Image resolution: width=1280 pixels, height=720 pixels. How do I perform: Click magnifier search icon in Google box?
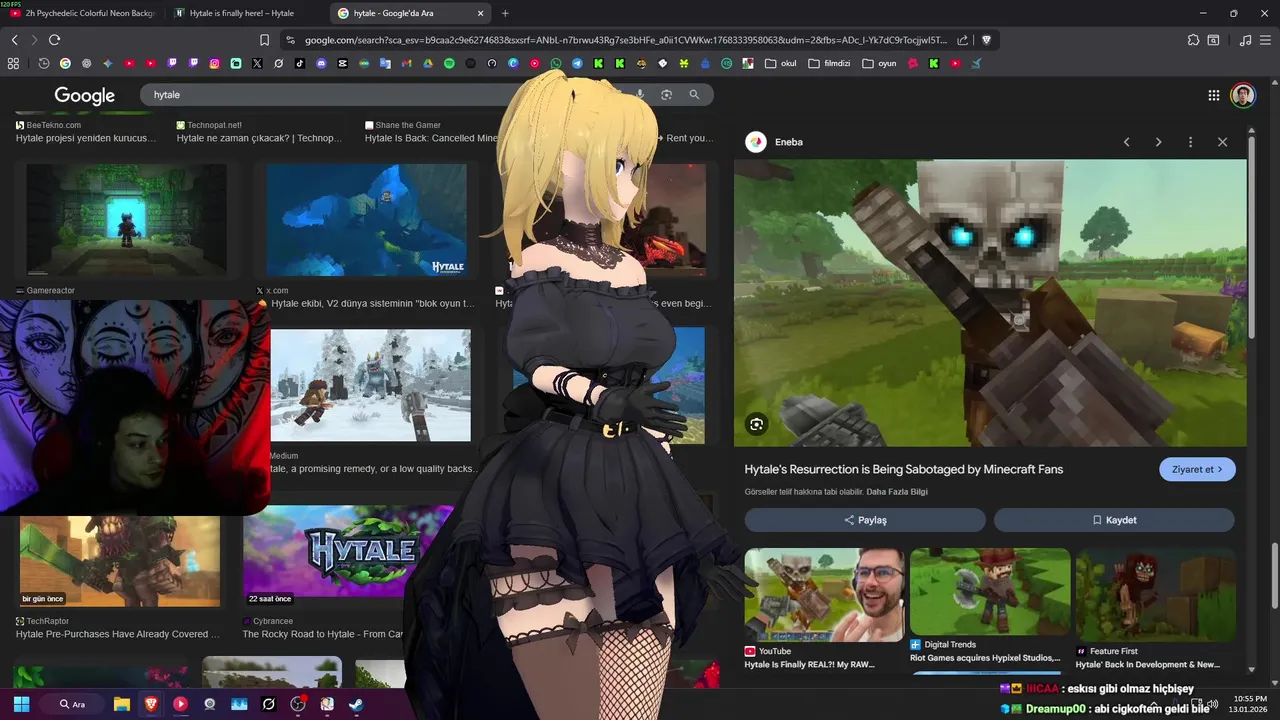(x=694, y=94)
